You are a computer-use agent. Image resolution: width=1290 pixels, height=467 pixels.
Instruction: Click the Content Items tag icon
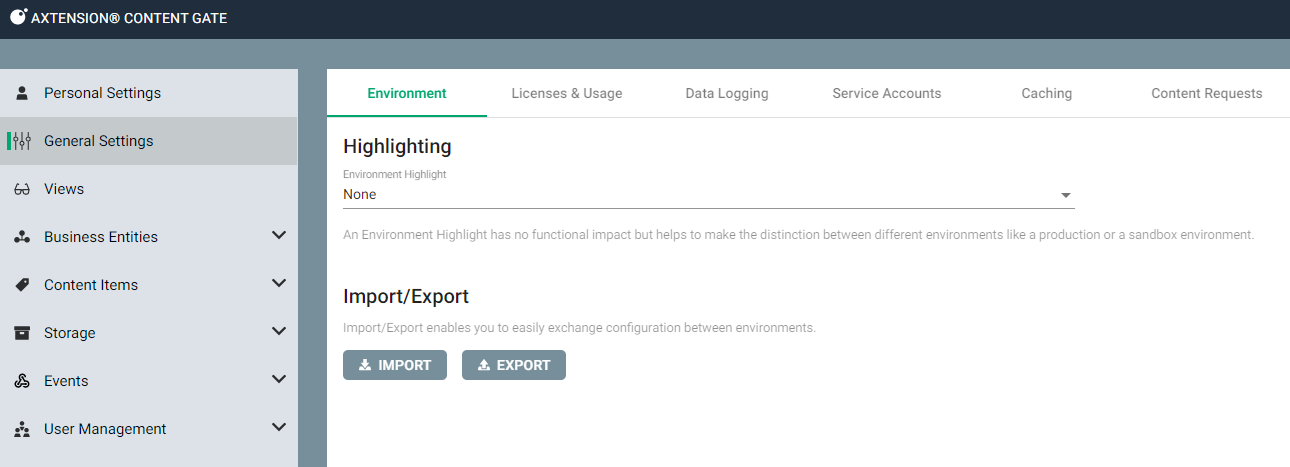[x=22, y=285]
